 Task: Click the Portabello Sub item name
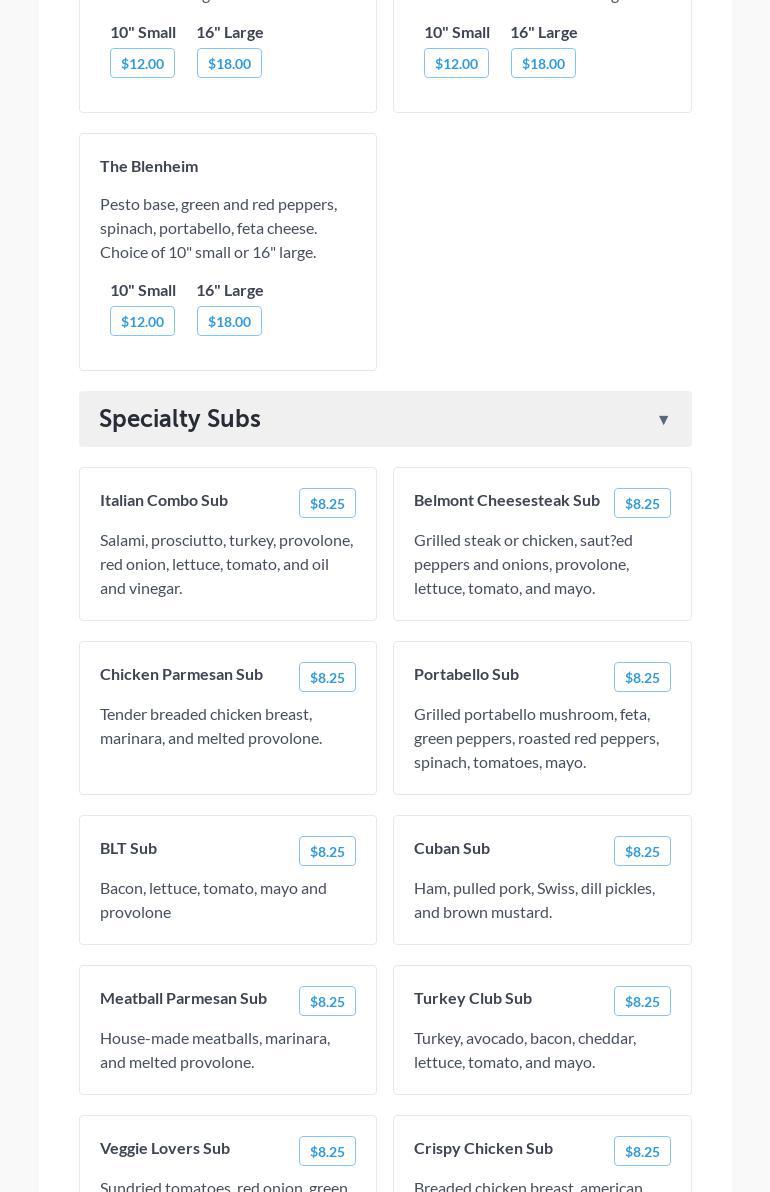point(466,674)
